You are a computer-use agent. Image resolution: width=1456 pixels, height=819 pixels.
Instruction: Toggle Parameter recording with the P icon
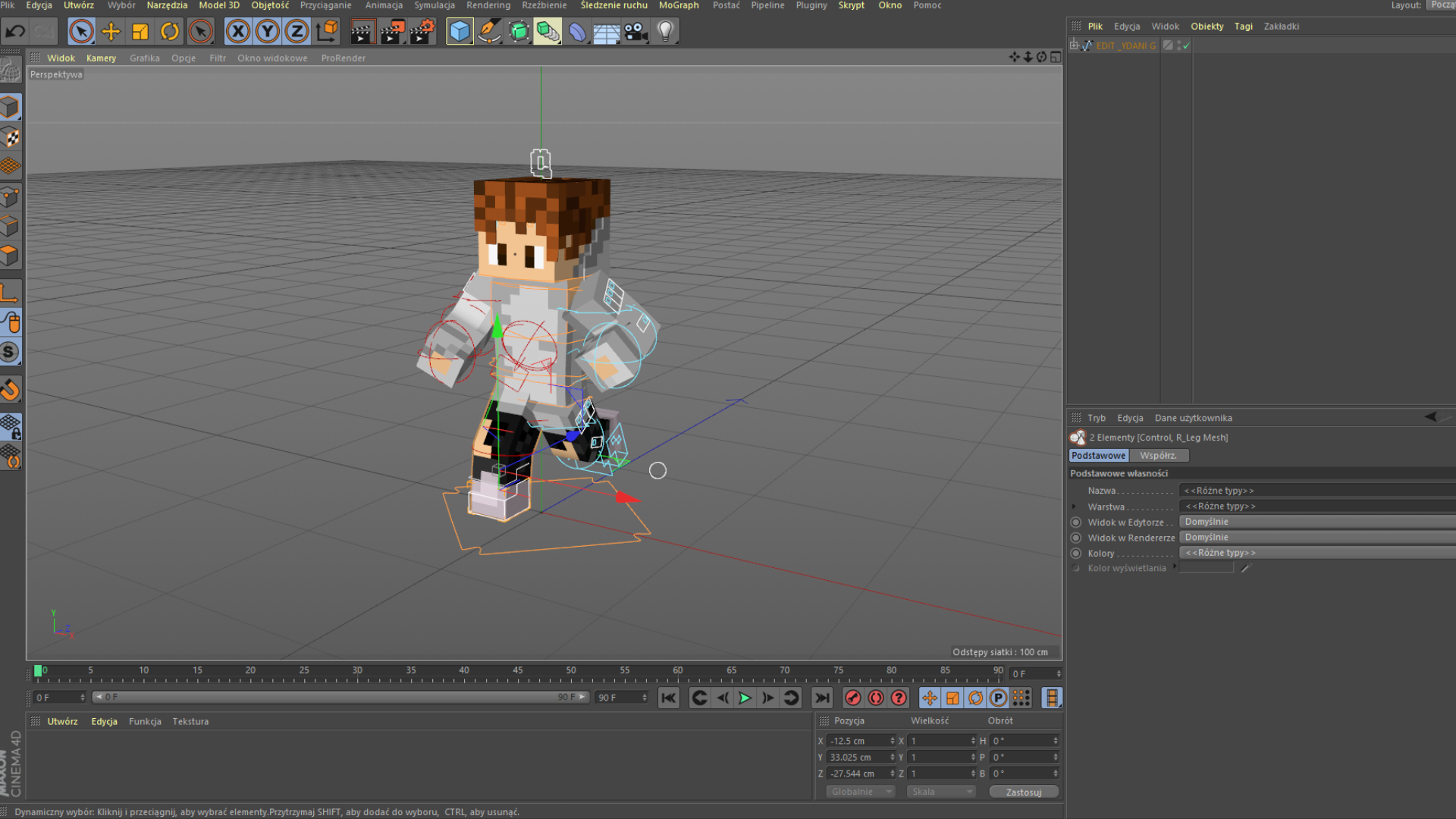[x=999, y=698]
